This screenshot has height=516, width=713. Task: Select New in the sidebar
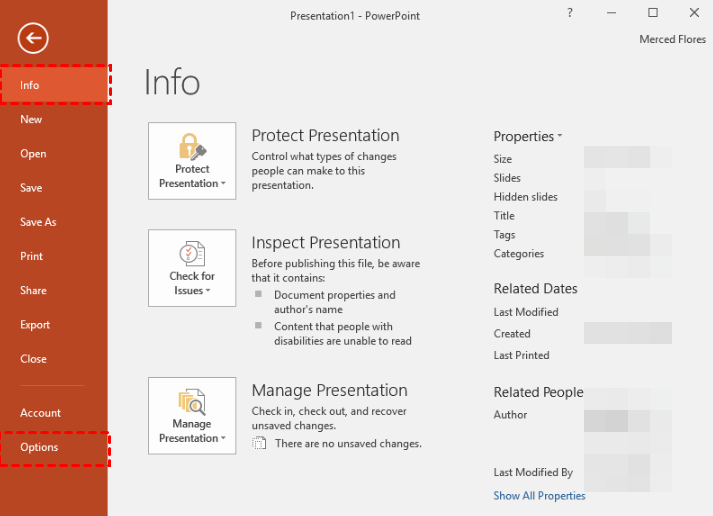[x=31, y=119]
